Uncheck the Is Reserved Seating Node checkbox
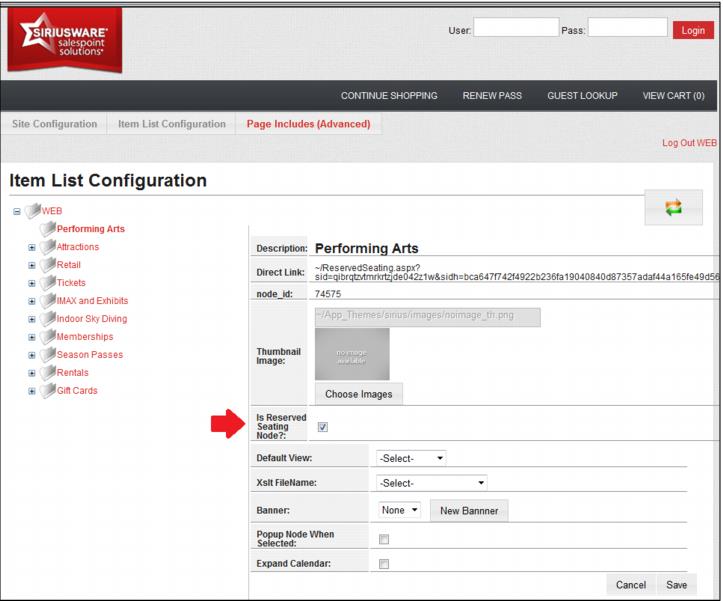The height and width of the screenshot is (601, 723). 323,427
